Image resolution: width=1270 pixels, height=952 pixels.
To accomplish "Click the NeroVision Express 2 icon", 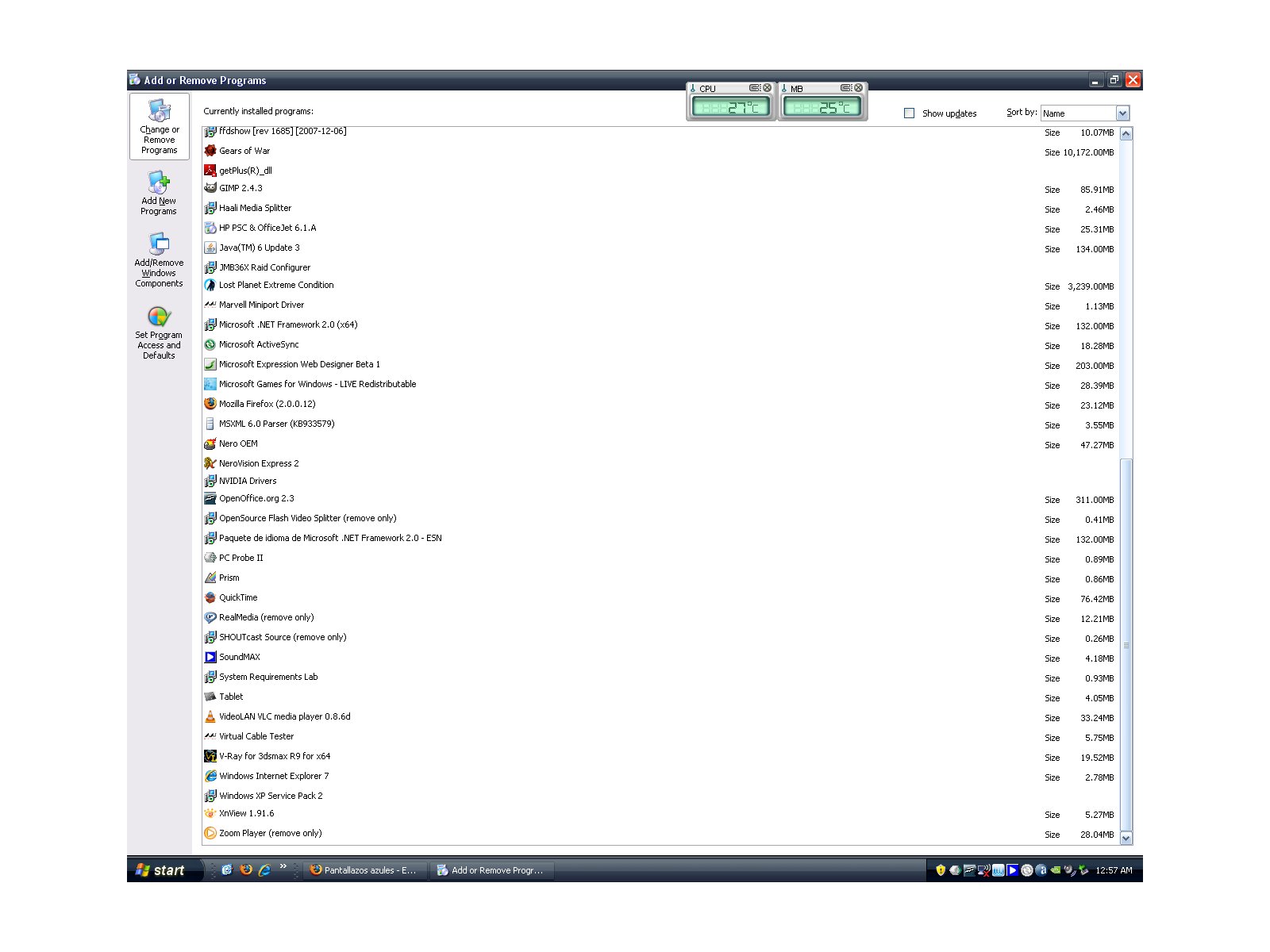I will pos(210,463).
